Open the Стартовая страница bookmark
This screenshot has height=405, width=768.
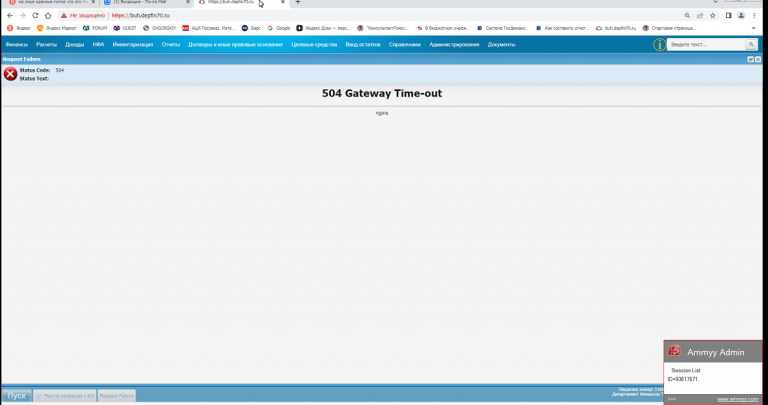(669, 28)
